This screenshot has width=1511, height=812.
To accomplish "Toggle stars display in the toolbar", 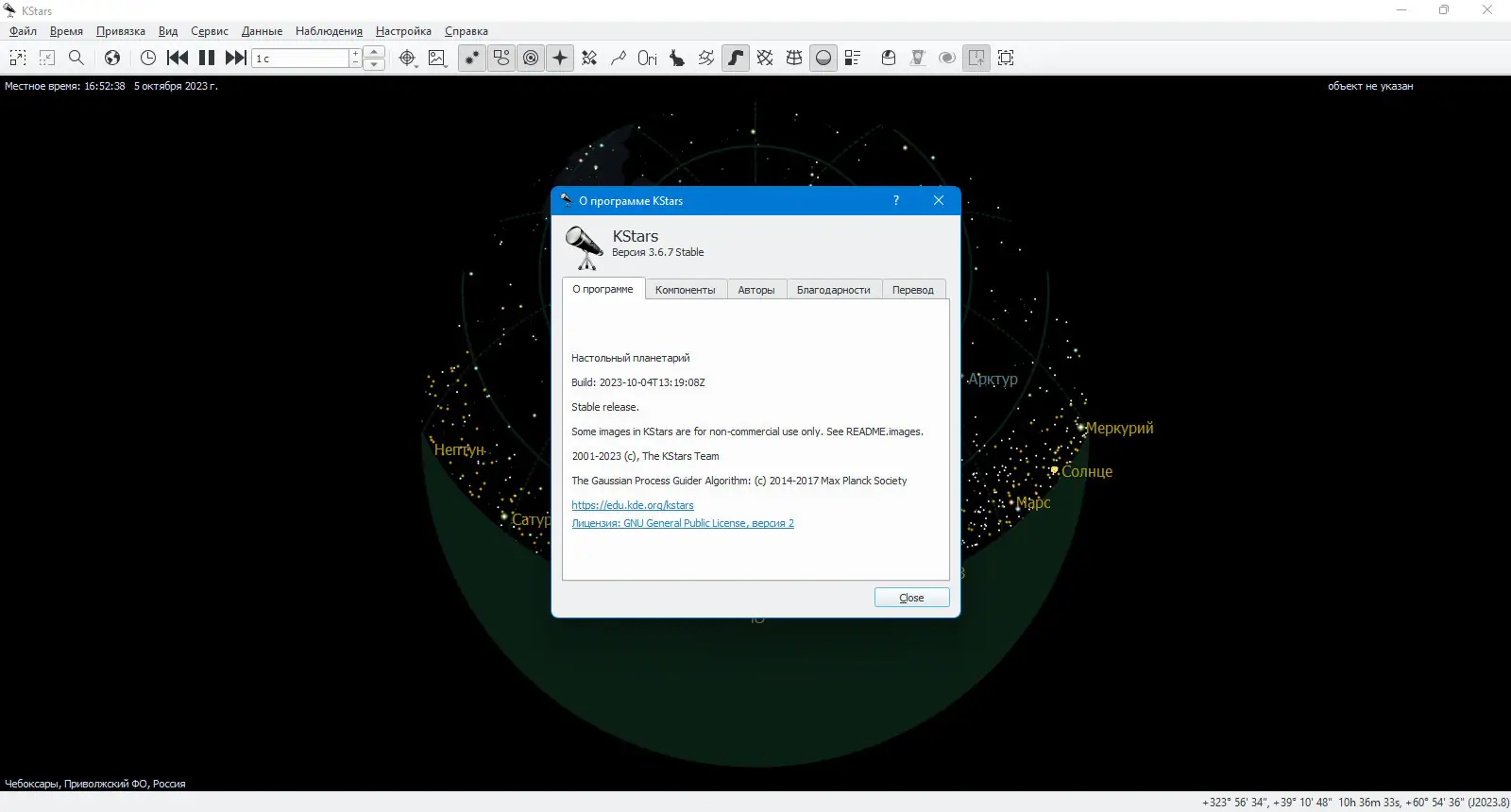I will (x=472, y=58).
